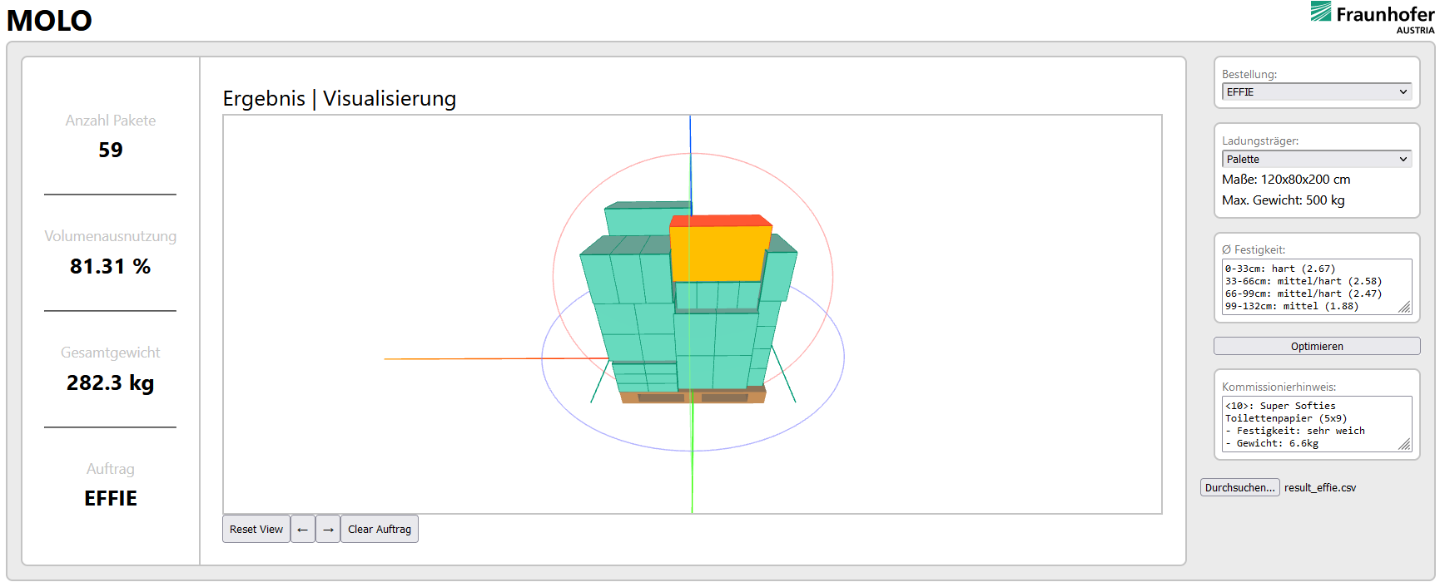Click inside the Kommissionierhinweis text area

tap(1317, 423)
